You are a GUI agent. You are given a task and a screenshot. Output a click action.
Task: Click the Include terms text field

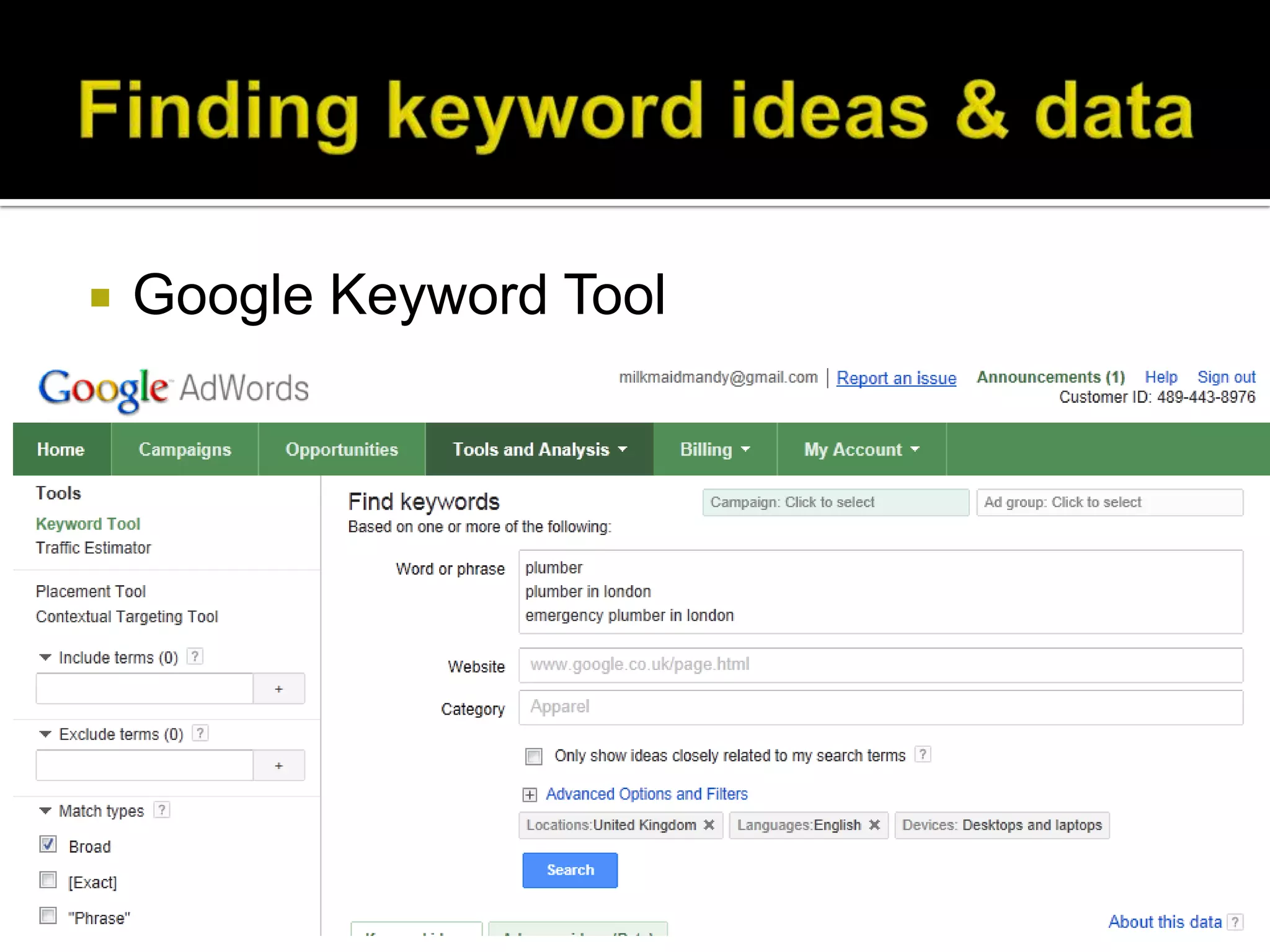pyautogui.click(x=144, y=689)
